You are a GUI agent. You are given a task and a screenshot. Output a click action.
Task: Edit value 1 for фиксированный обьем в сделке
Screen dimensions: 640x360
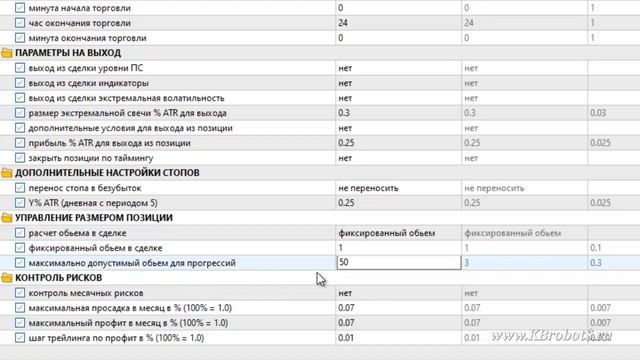point(398,248)
